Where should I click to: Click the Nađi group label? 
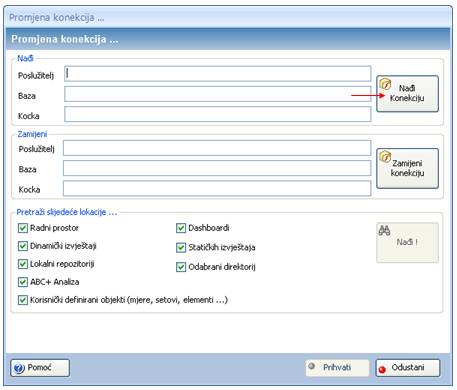tap(25, 58)
